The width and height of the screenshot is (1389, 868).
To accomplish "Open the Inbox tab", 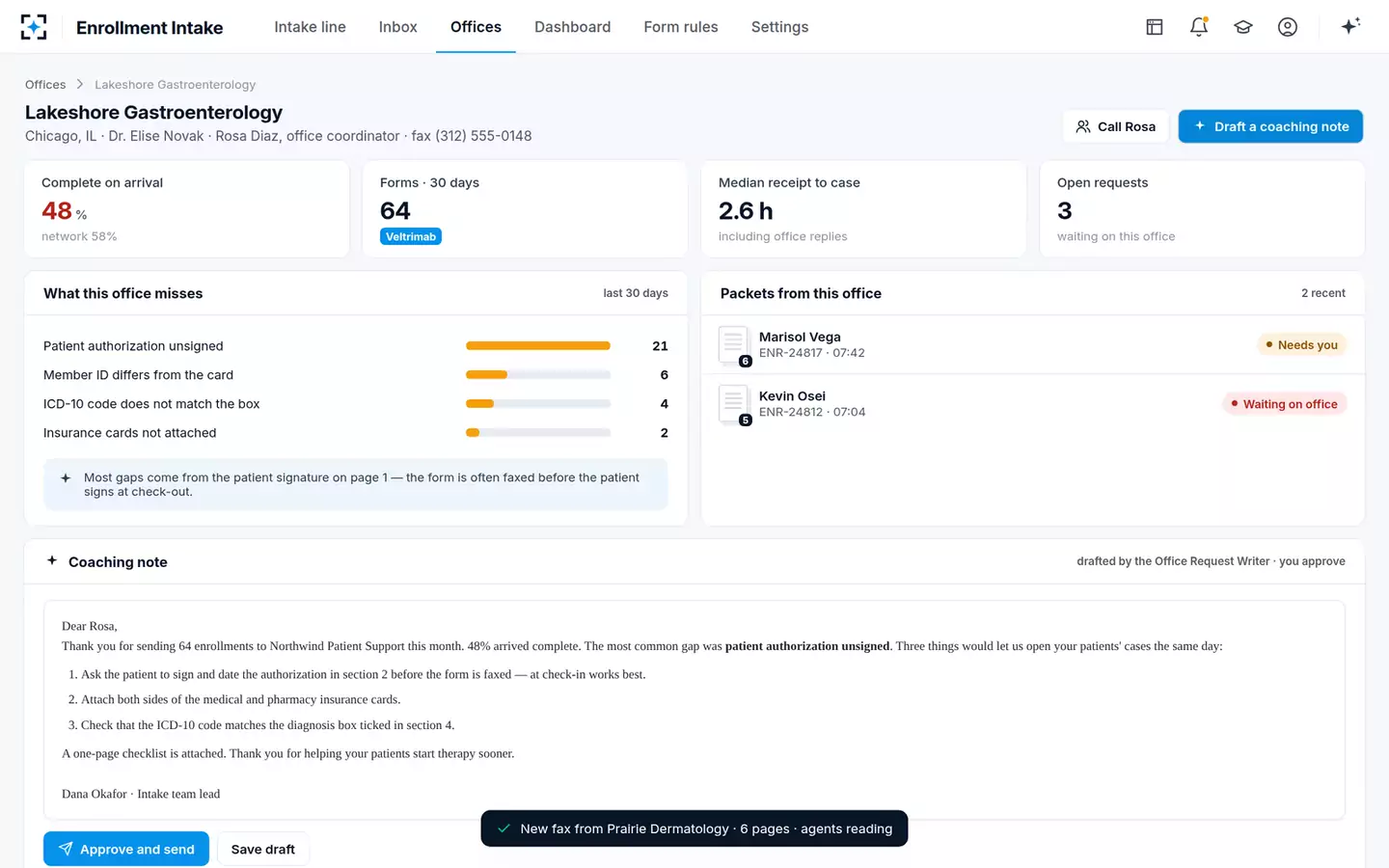I will pyautogui.click(x=397, y=27).
